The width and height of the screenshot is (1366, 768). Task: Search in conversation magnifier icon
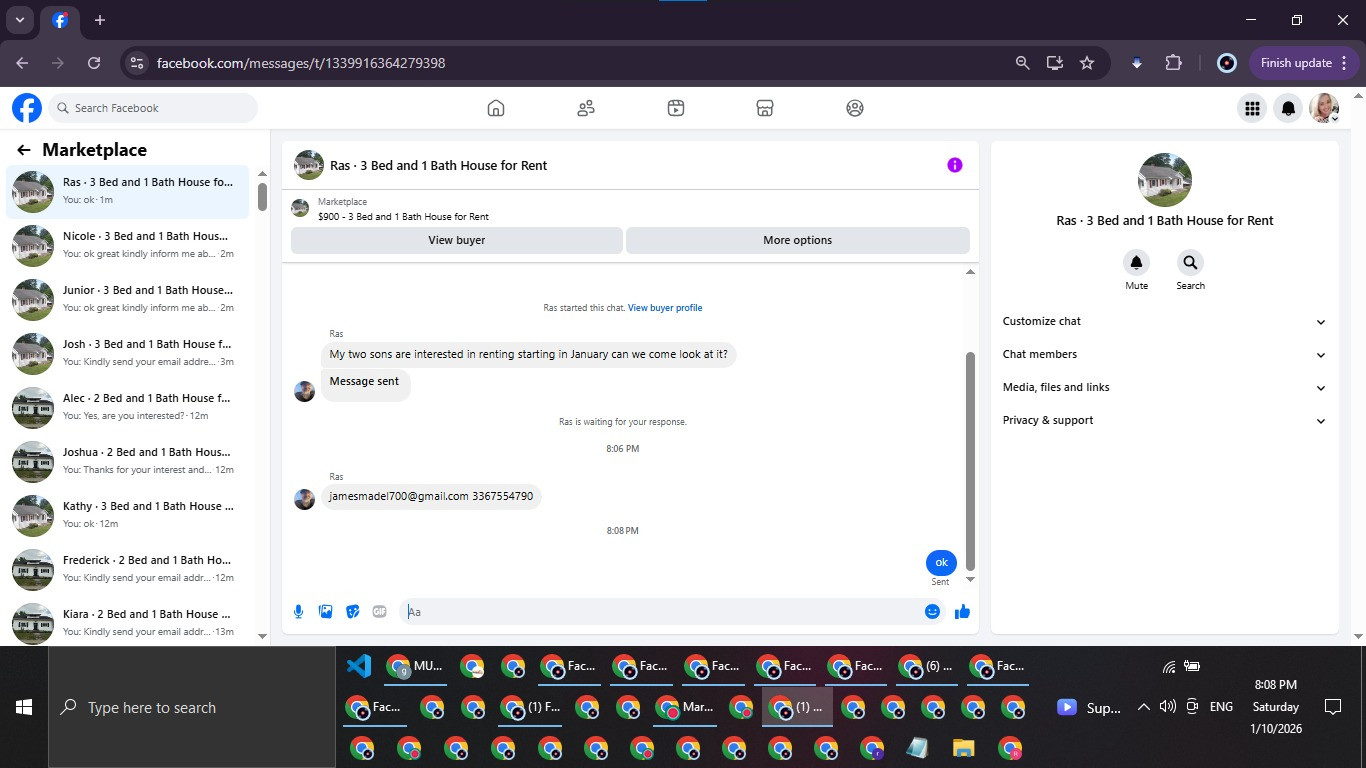click(1190, 263)
